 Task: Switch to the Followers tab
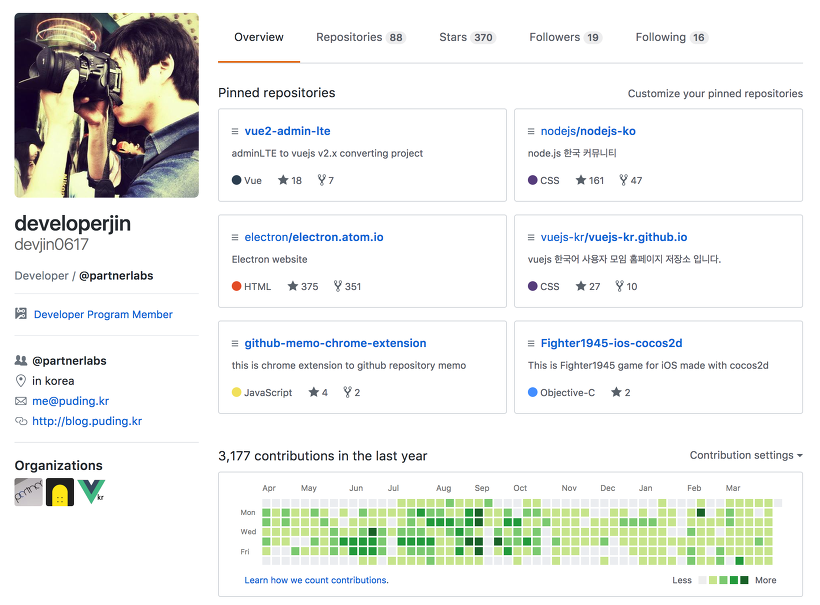(565, 37)
